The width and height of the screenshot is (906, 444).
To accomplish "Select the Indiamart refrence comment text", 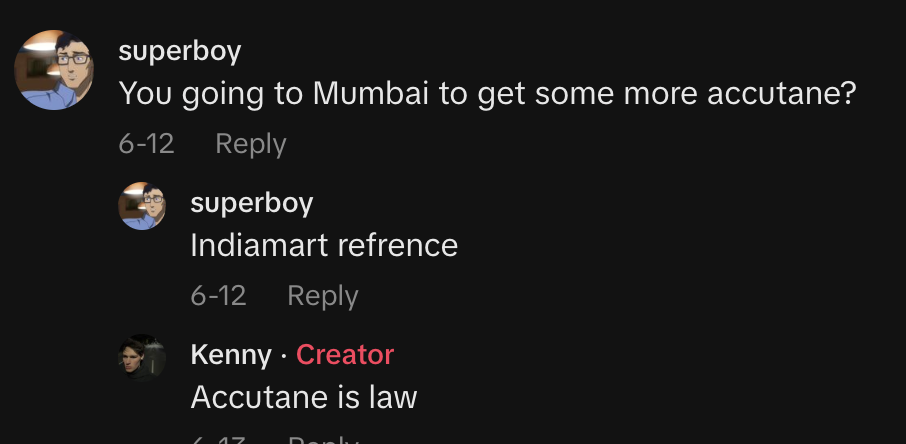I will coord(324,245).
